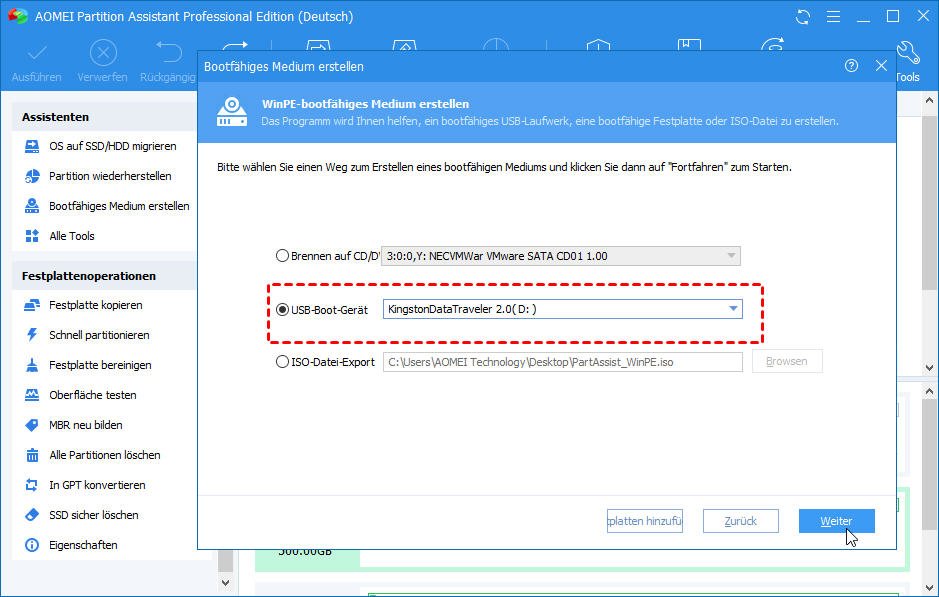Click the SSD sicher löschen eraser icon
This screenshot has height=597, width=939.
(32, 515)
